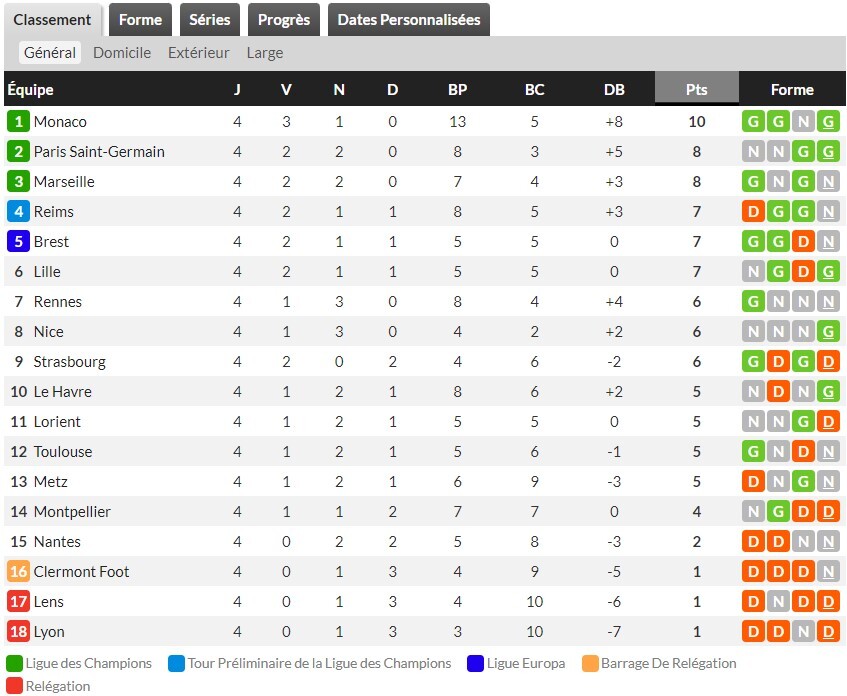This screenshot has width=847, height=696.
Task: Click Brest's rank 5 Europa badge
Action: 18,242
